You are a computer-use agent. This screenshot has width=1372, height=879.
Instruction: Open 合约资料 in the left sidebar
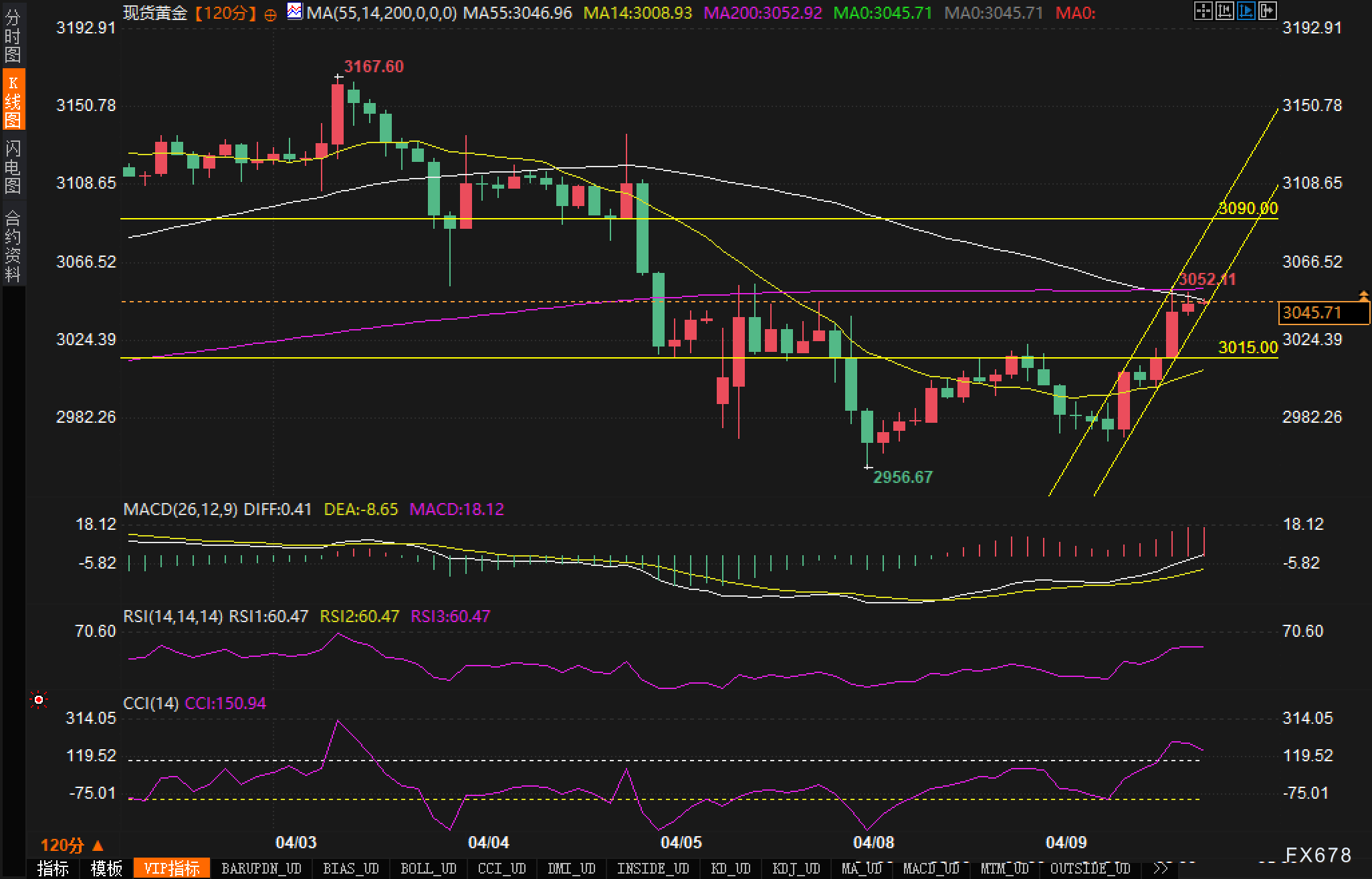pos(13,246)
